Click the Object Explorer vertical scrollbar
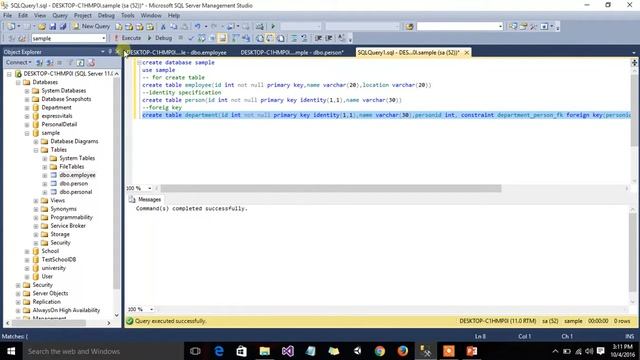Screen dimensions: 640x360 [117, 182]
